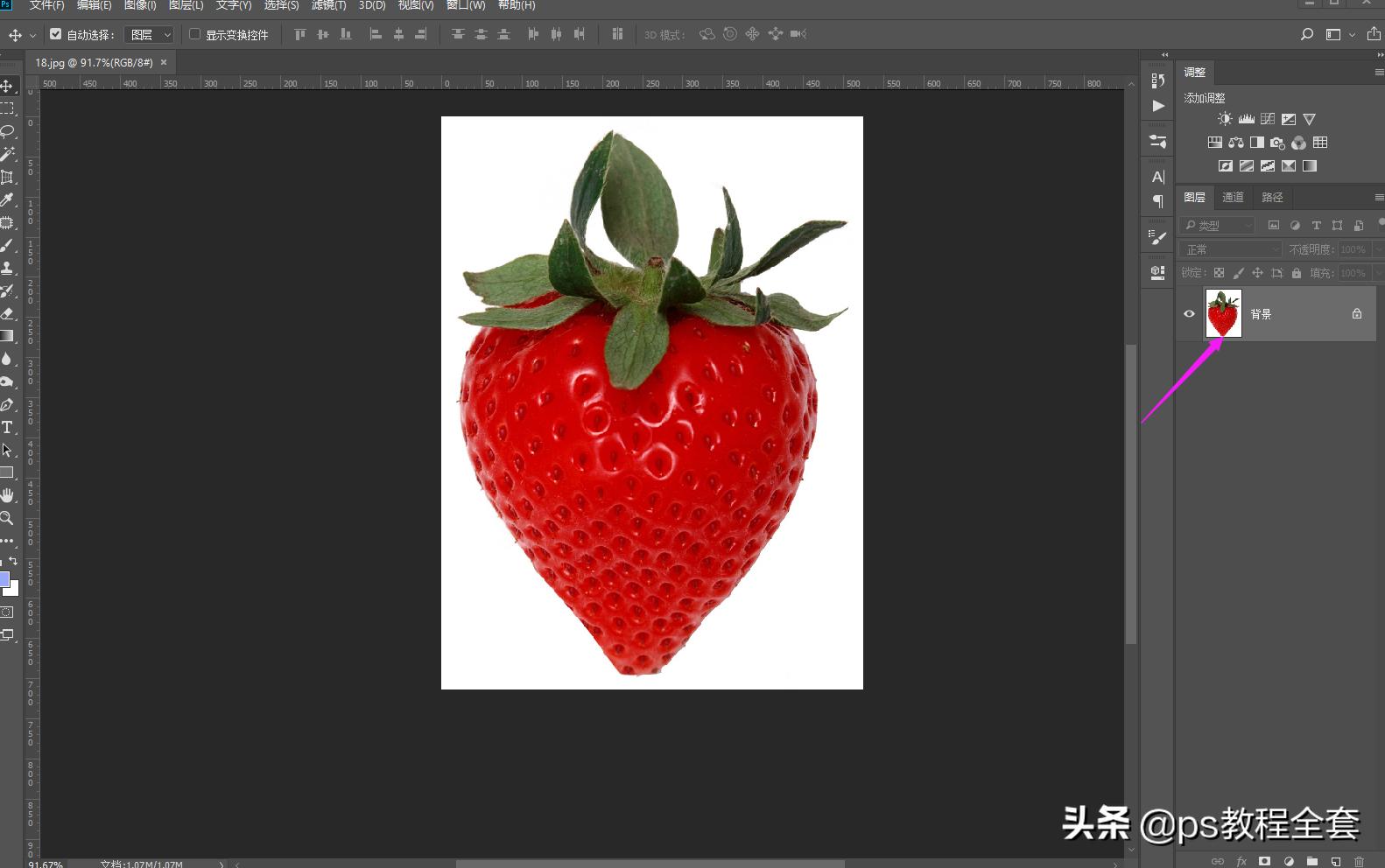
Task: Select the Eraser tool
Action: (7, 313)
